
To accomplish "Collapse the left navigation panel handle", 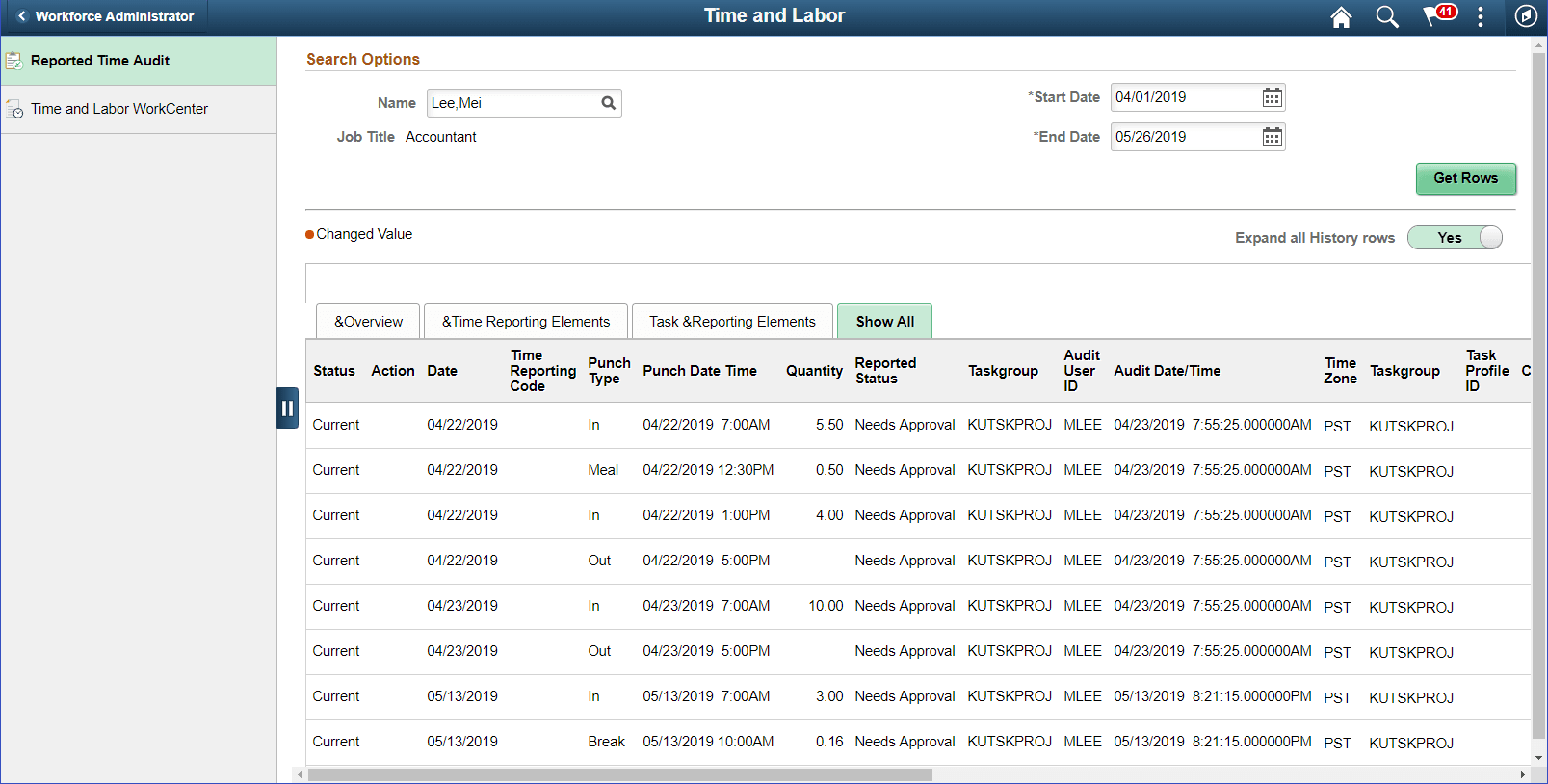I will click(x=287, y=407).
